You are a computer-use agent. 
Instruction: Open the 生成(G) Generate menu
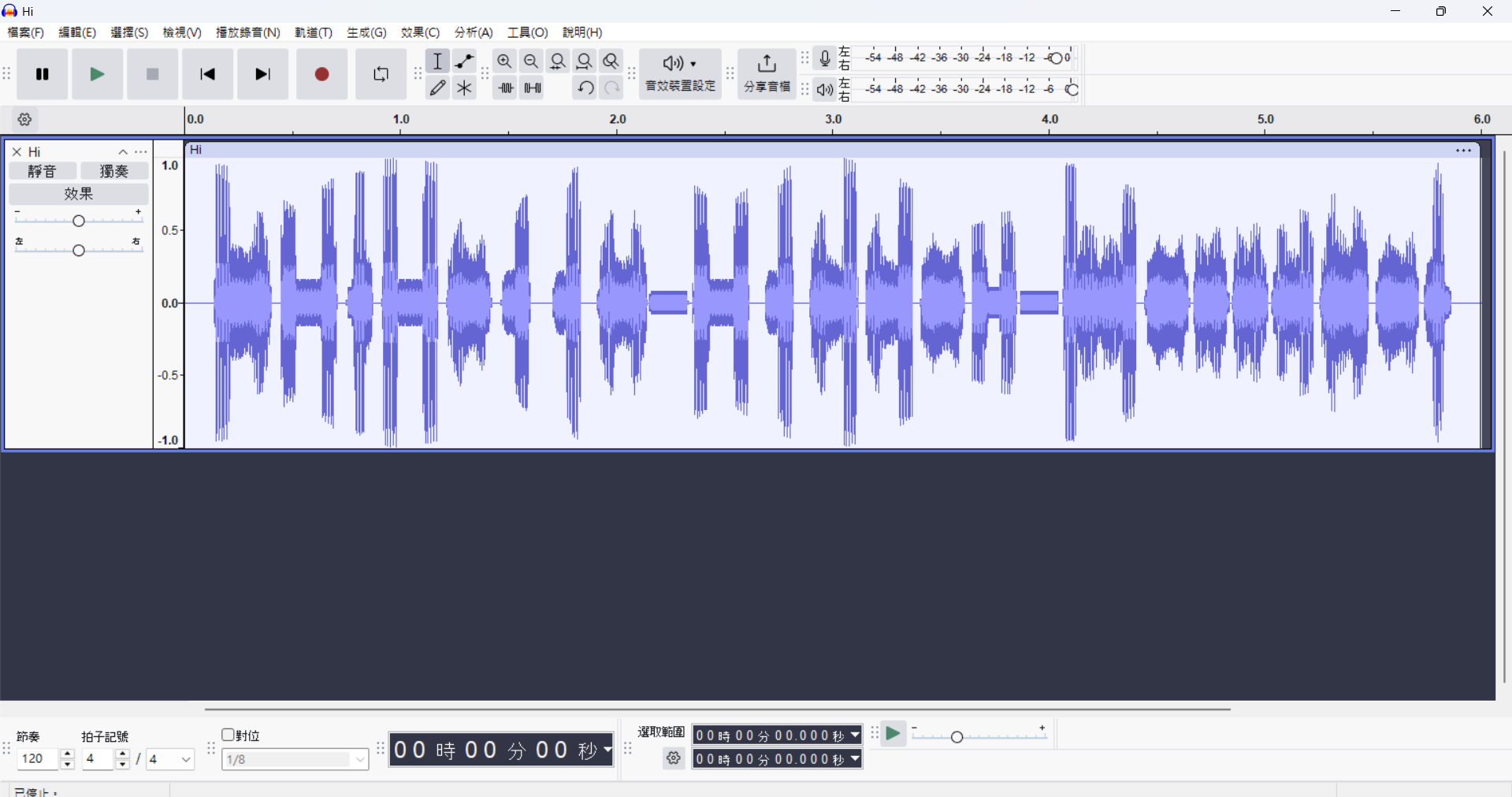click(366, 32)
